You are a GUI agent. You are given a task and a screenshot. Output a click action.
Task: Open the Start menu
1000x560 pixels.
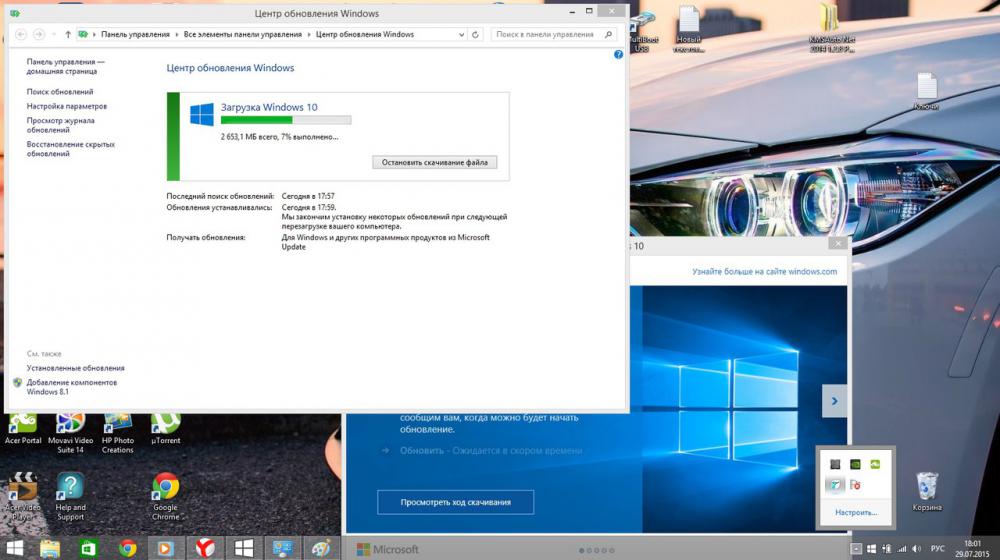[15, 548]
